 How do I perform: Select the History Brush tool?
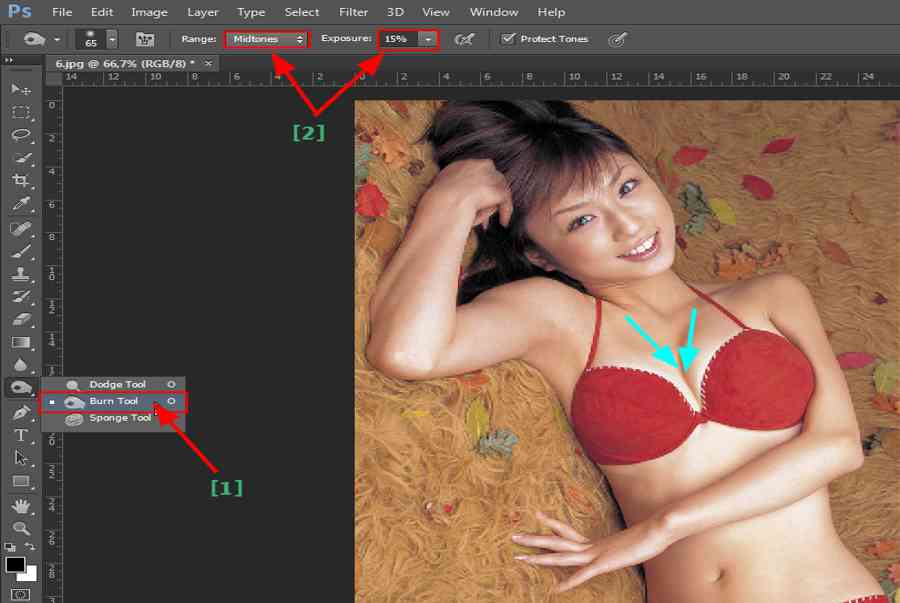tap(21, 297)
